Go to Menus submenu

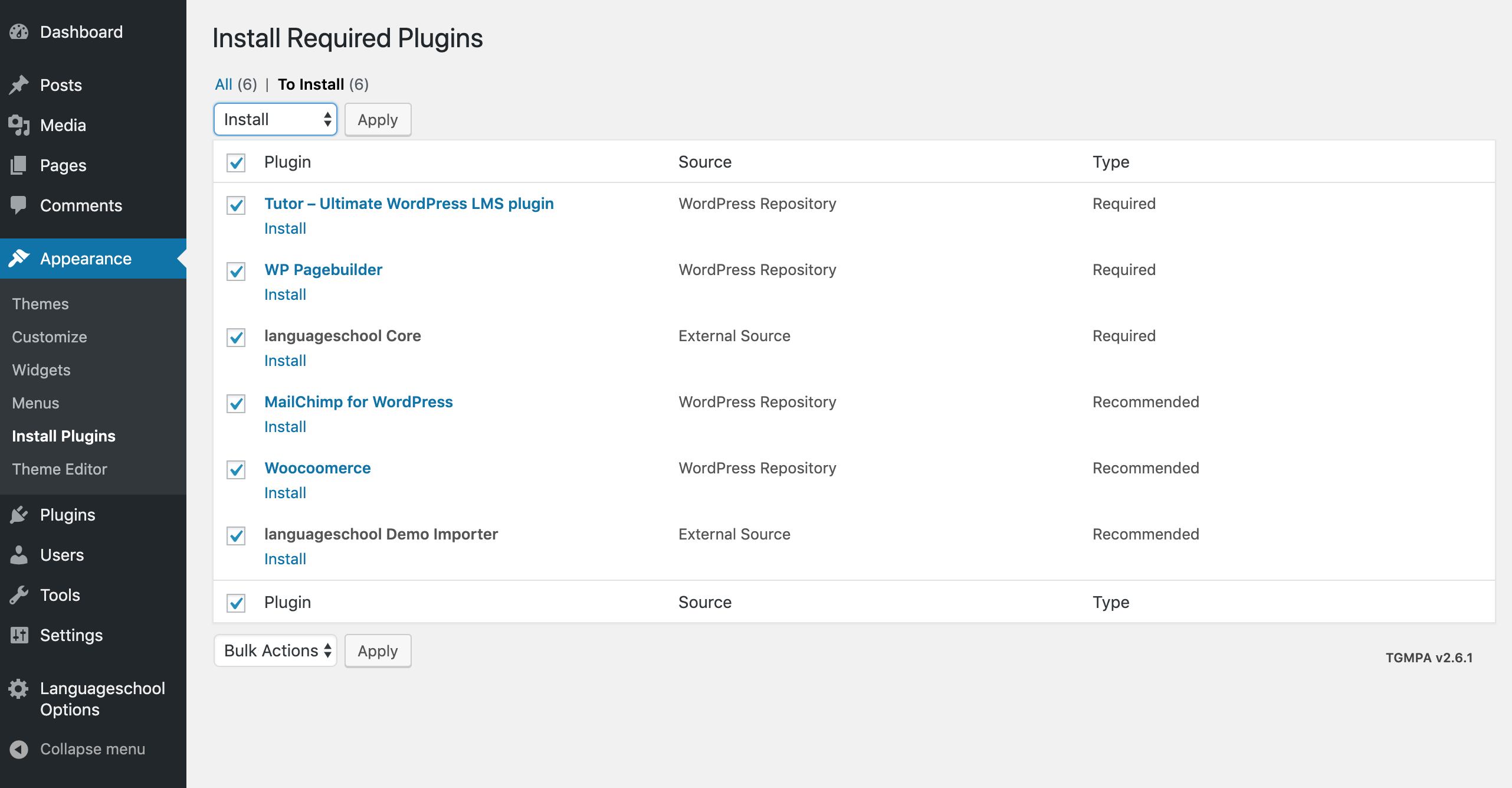pos(35,403)
